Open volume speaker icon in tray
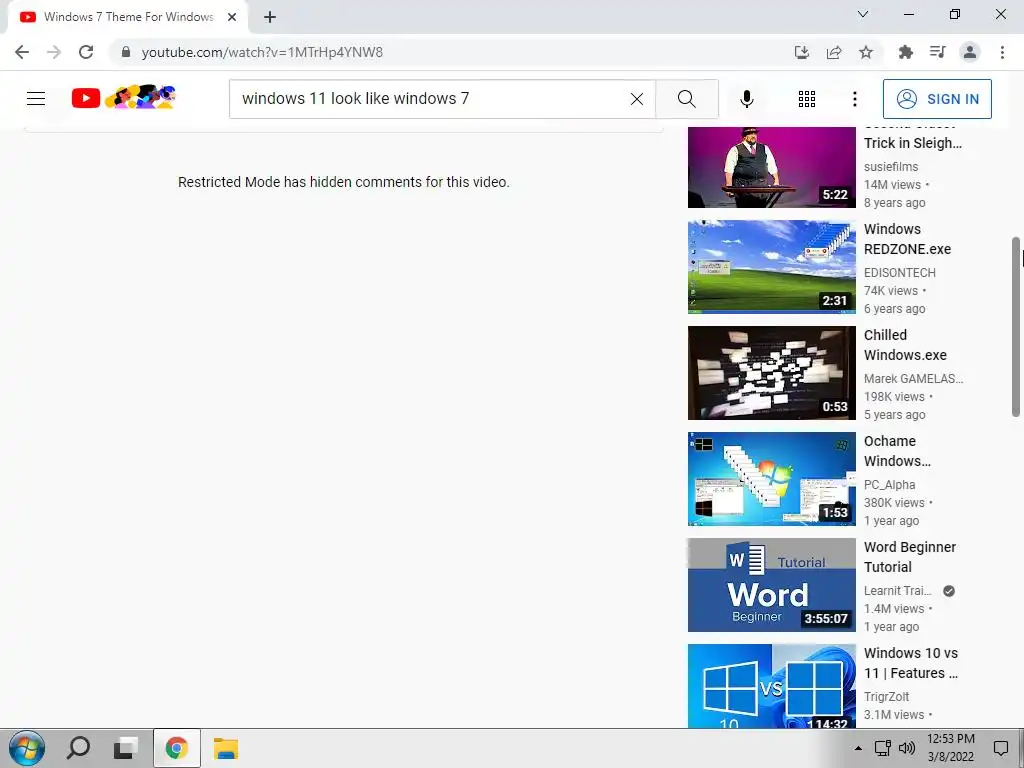Screen dimensions: 1024x768 pos(906,748)
